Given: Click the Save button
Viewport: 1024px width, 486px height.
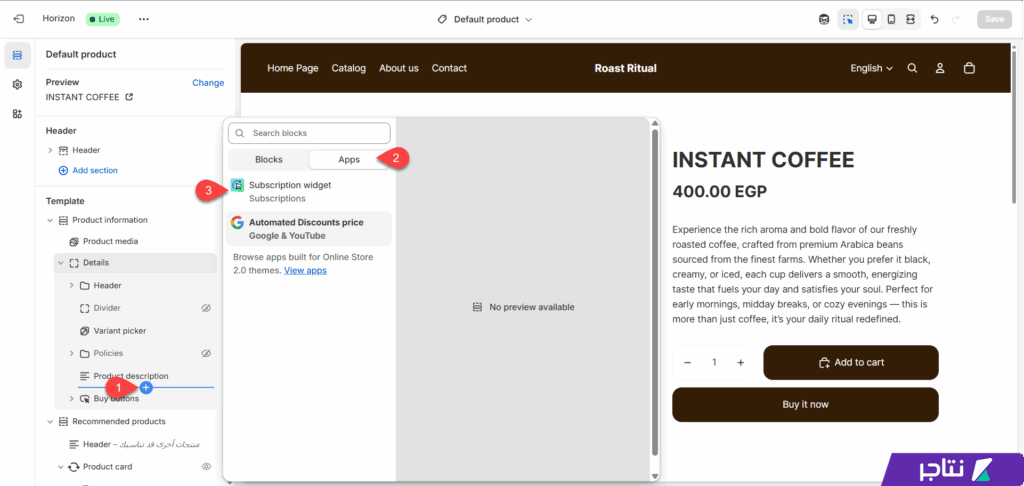Looking at the screenshot, I should coord(994,20).
